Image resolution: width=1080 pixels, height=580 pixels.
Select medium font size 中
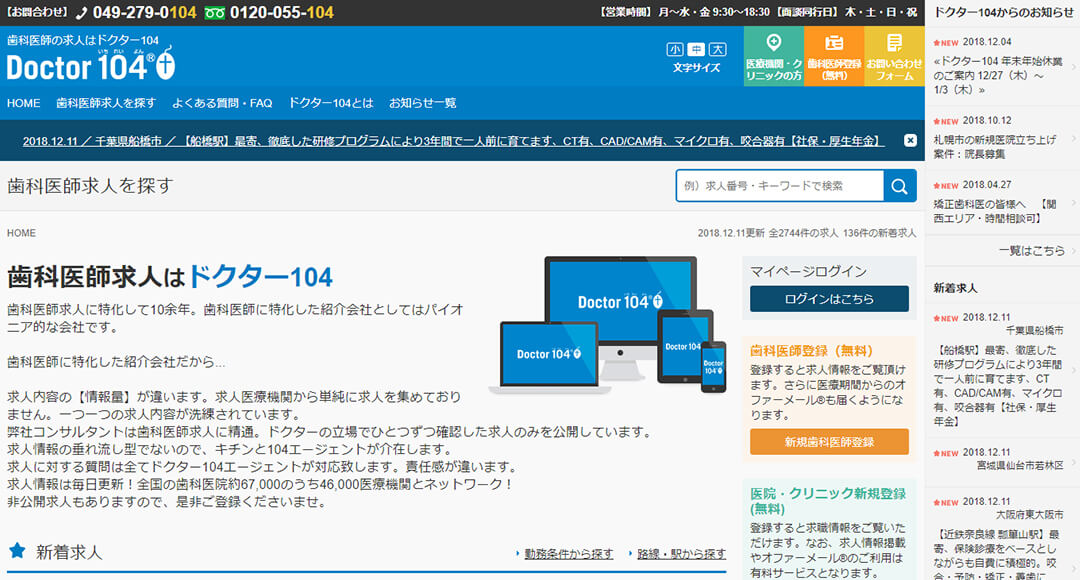696,50
